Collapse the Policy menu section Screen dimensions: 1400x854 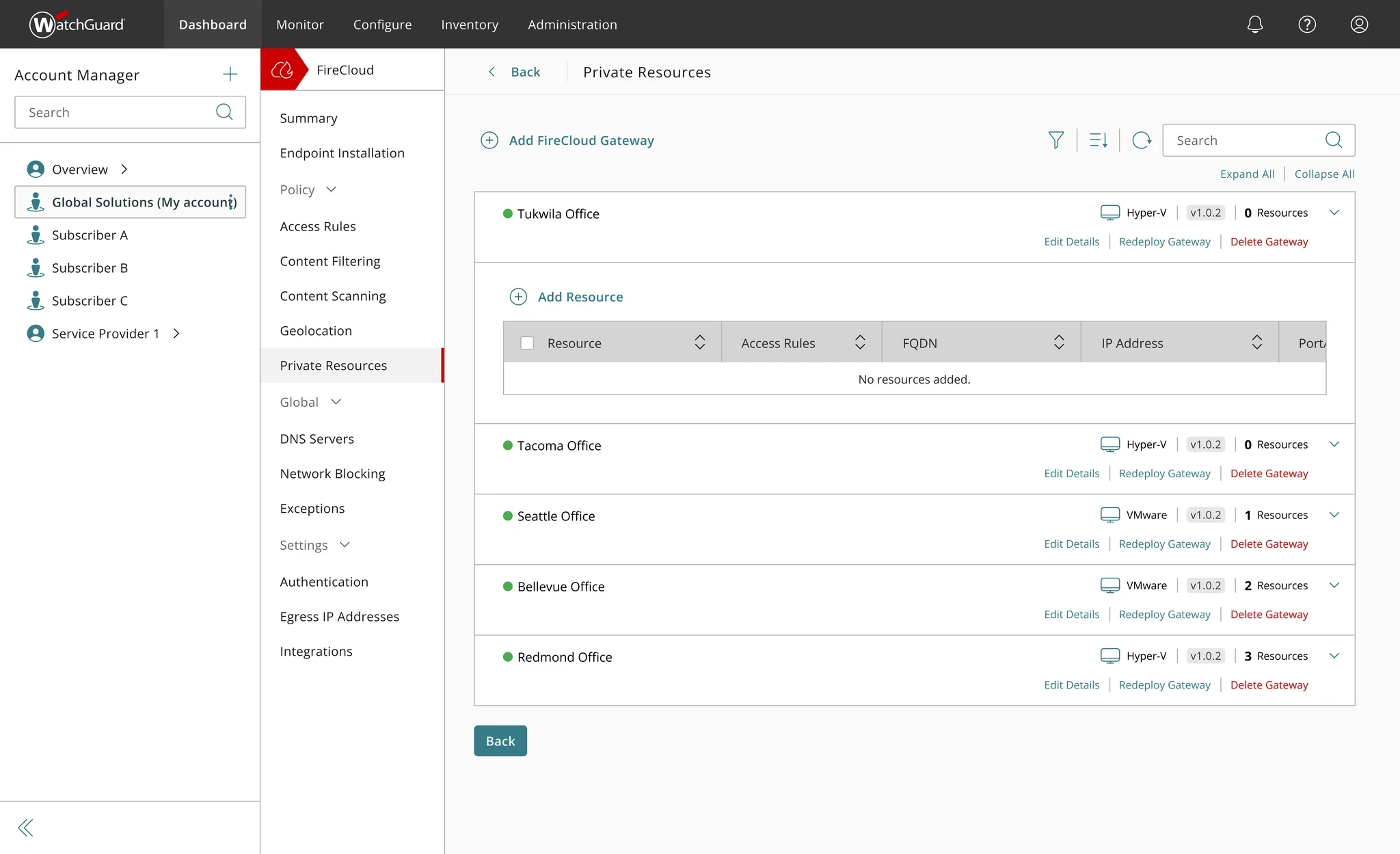(x=332, y=189)
